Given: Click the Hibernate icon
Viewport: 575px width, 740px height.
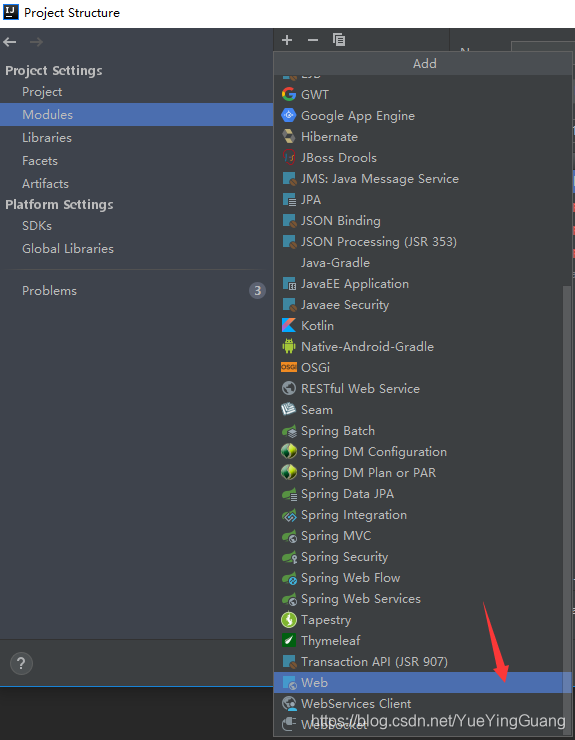Looking at the screenshot, I should [288, 136].
